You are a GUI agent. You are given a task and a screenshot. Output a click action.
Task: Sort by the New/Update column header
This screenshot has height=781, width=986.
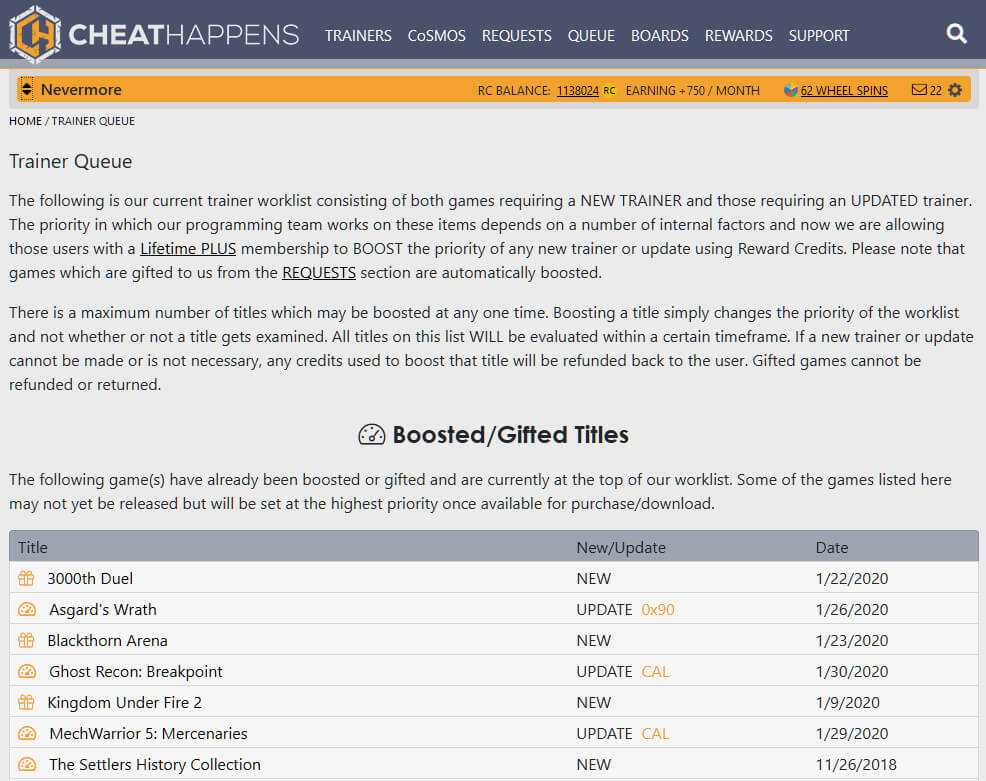(x=621, y=547)
